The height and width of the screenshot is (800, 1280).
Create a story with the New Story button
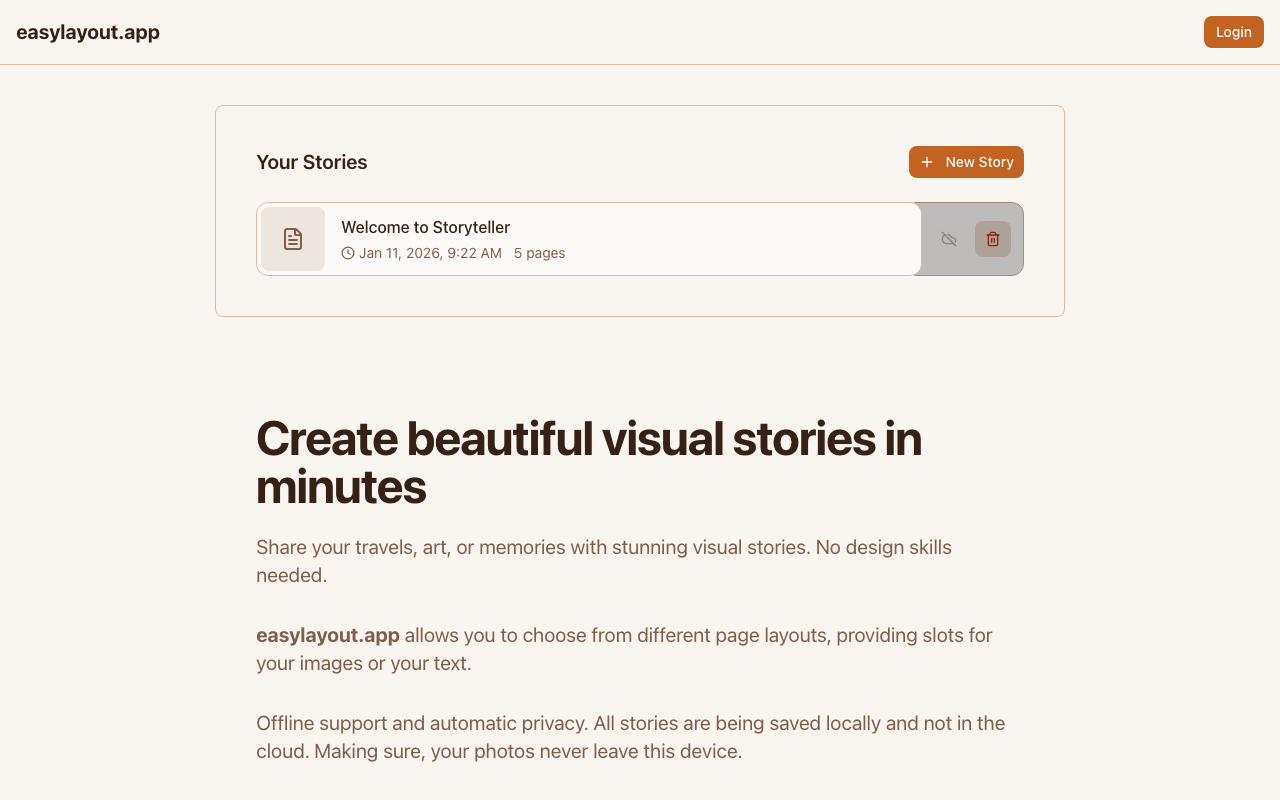click(966, 161)
